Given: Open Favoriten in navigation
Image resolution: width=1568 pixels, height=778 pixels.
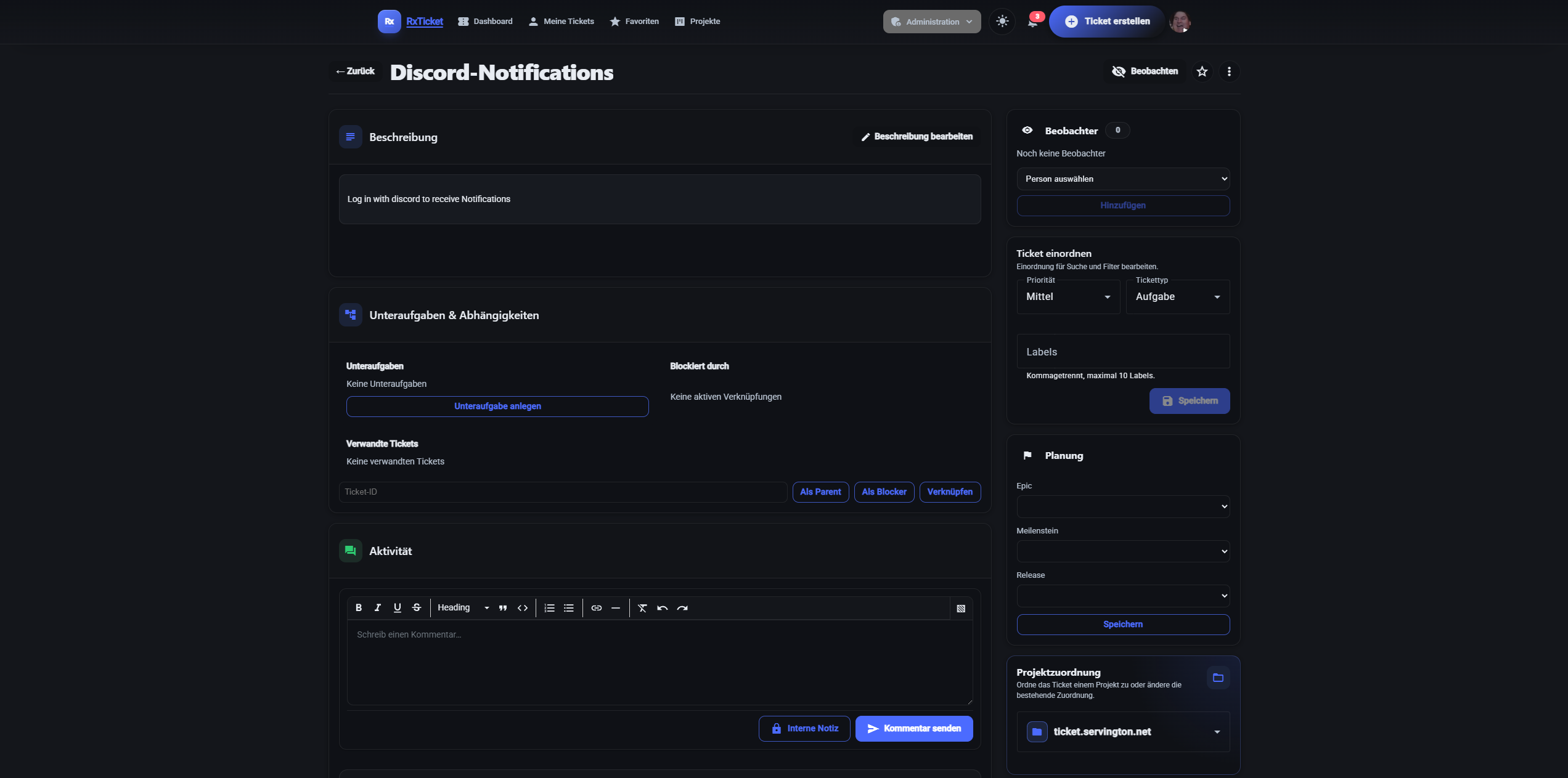Looking at the screenshot, I should point(635,22).
